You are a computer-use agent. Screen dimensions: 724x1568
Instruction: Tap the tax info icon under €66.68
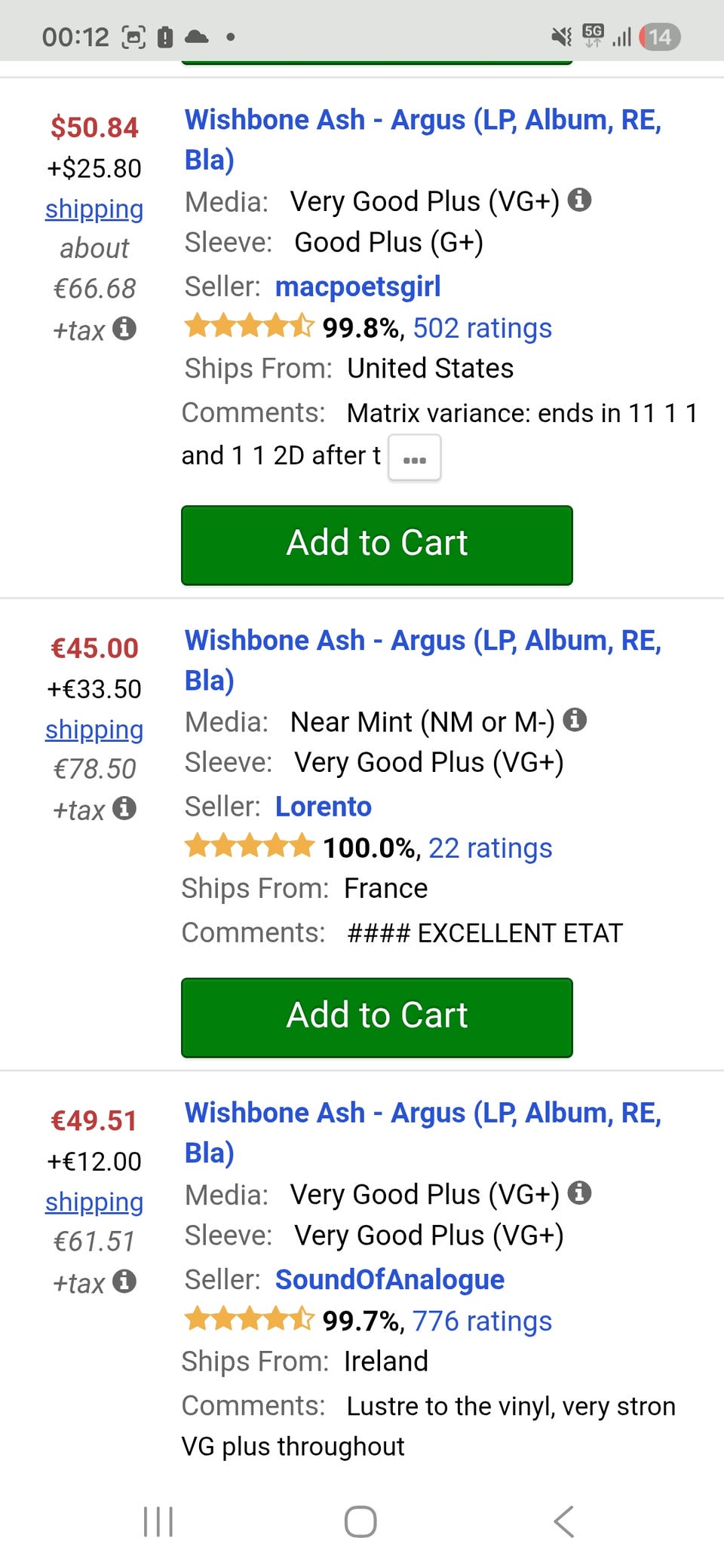pos(124,329)
